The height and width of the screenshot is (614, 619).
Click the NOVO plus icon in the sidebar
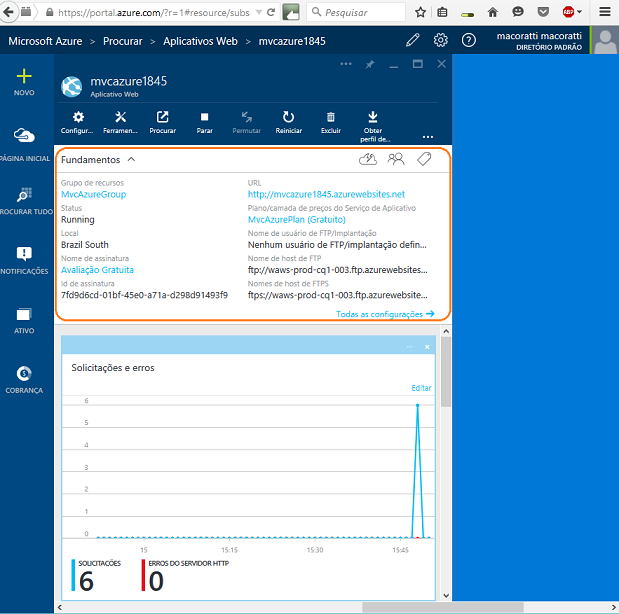point(24,76)
